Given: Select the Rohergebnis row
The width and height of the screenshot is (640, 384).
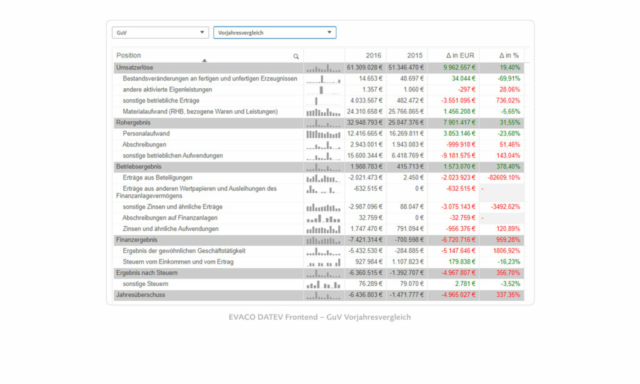Looking at the screenshot, I should 319,123.
